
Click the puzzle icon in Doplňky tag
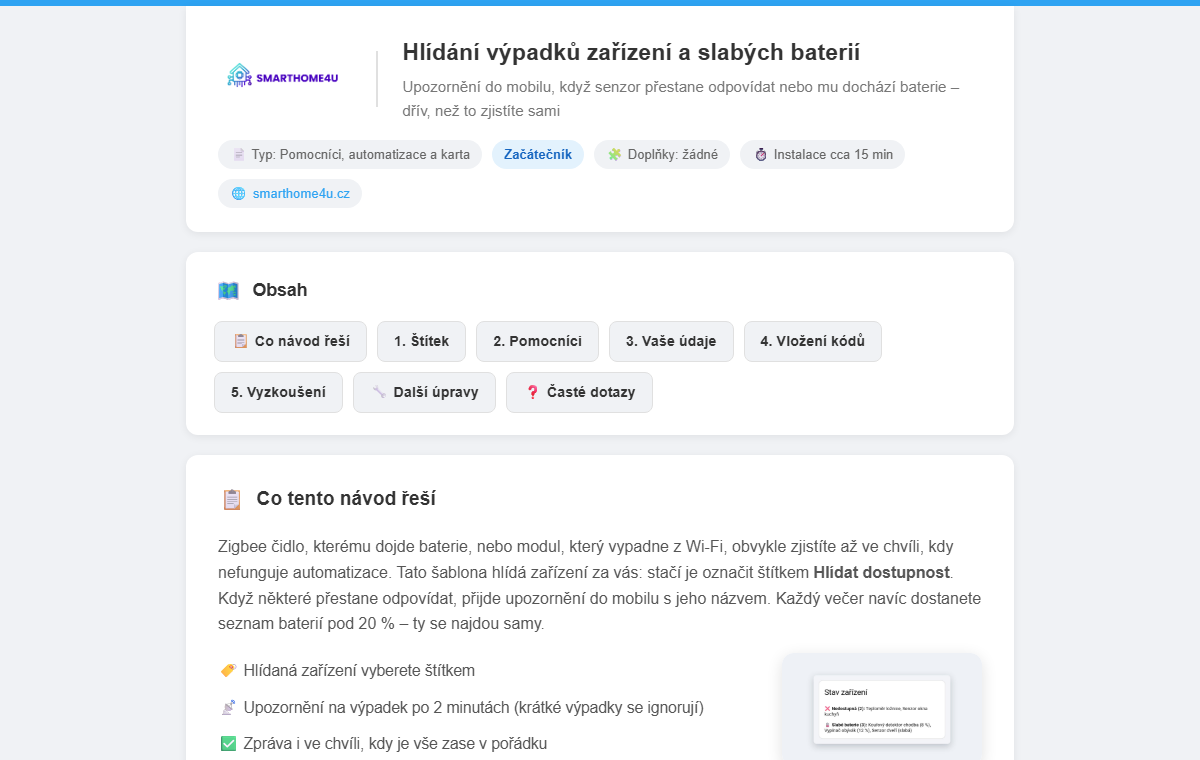pos(615,155)
